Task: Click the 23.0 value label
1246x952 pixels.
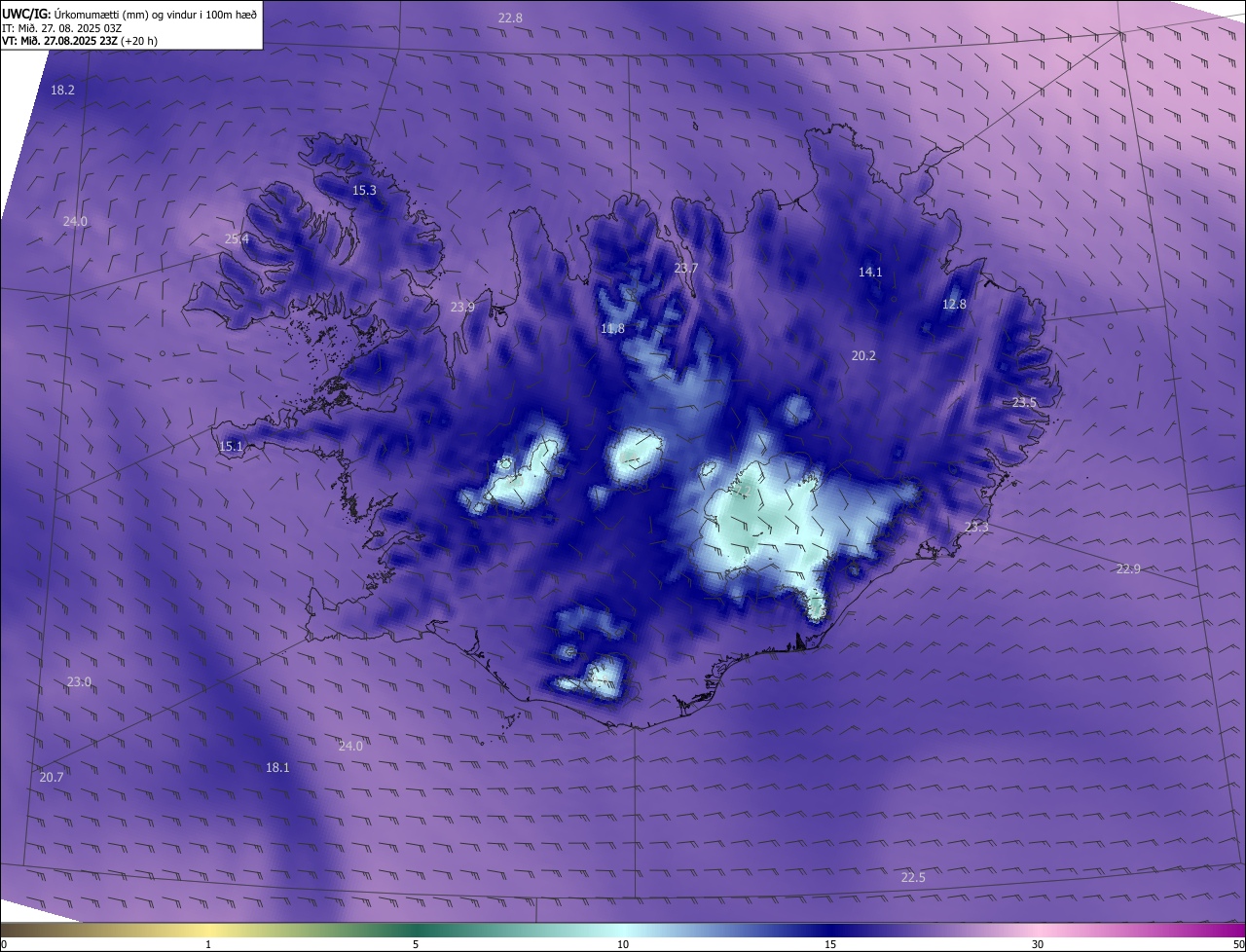Action: [x=79, y=681]
